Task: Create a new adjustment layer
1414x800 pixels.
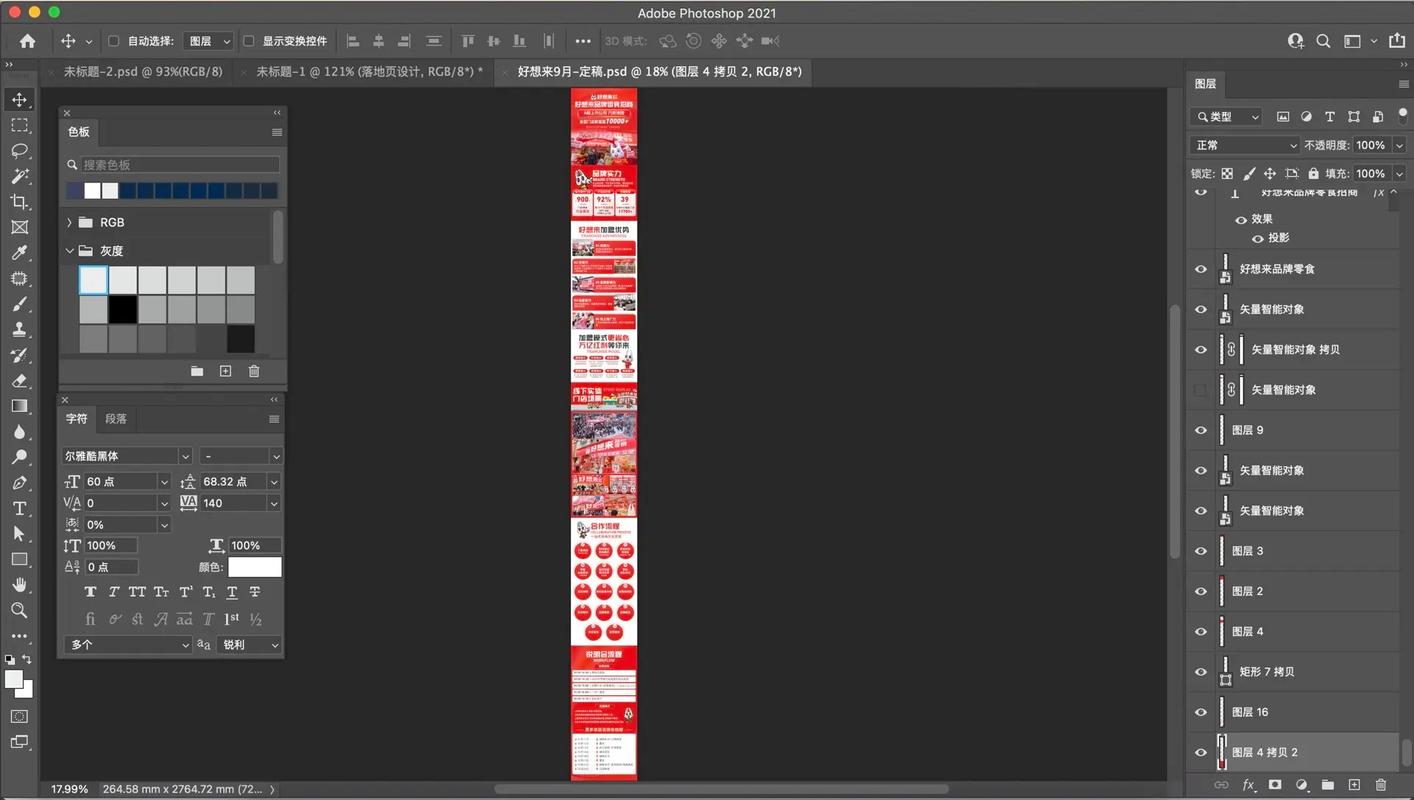Action: 1302,785
